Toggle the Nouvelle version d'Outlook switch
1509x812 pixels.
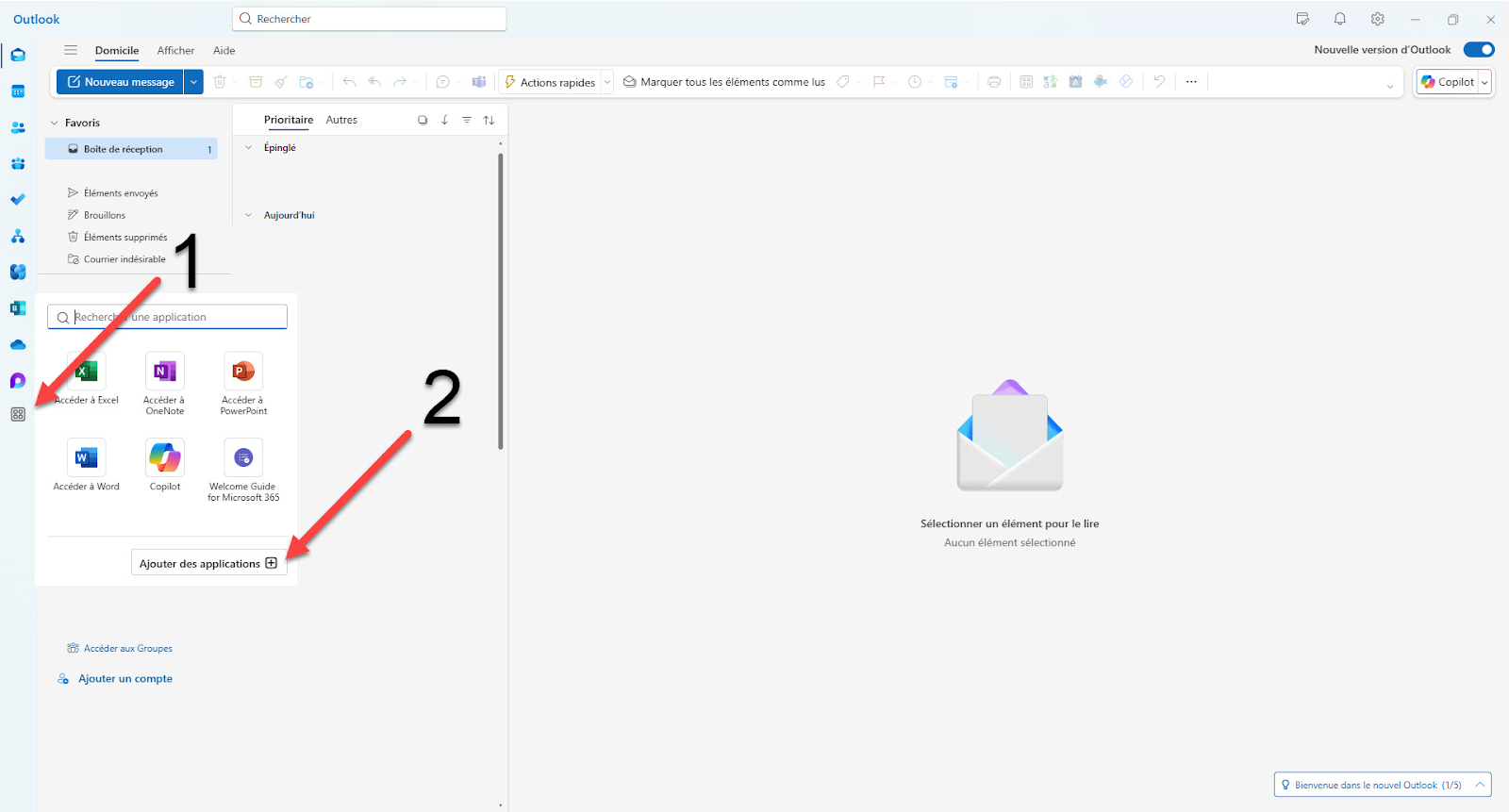click(1478, 50)
